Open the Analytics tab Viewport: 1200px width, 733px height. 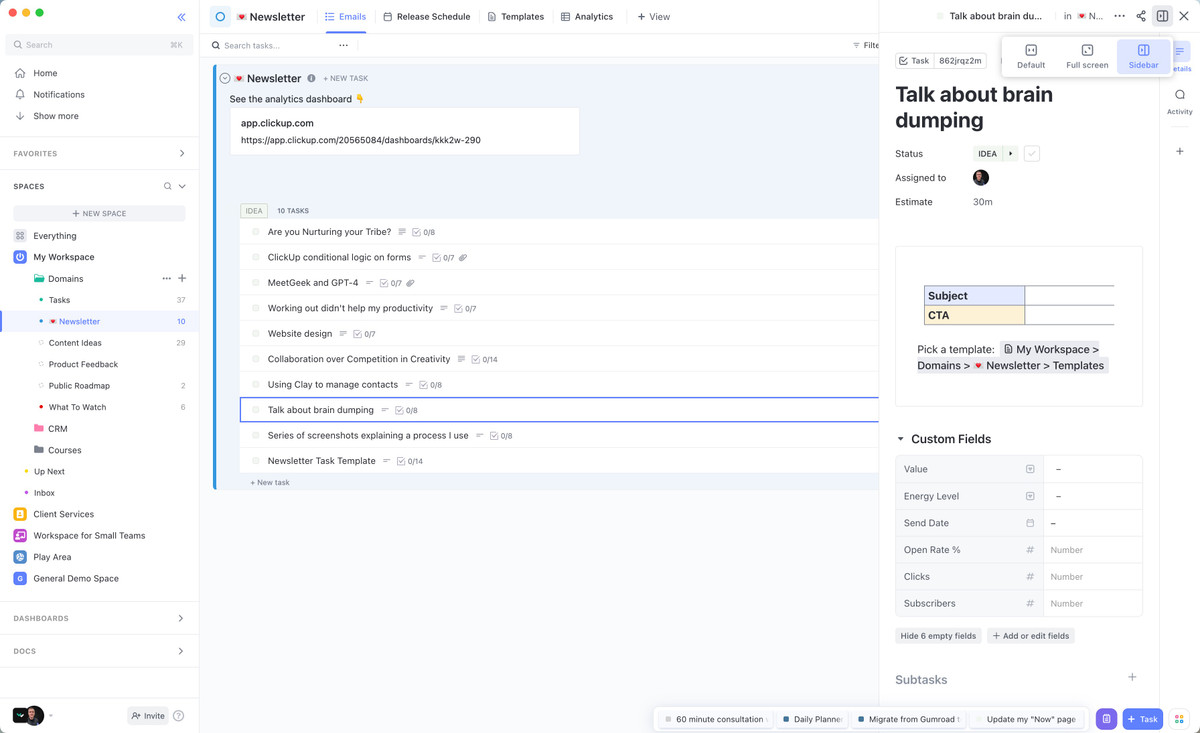coord(586,17)
